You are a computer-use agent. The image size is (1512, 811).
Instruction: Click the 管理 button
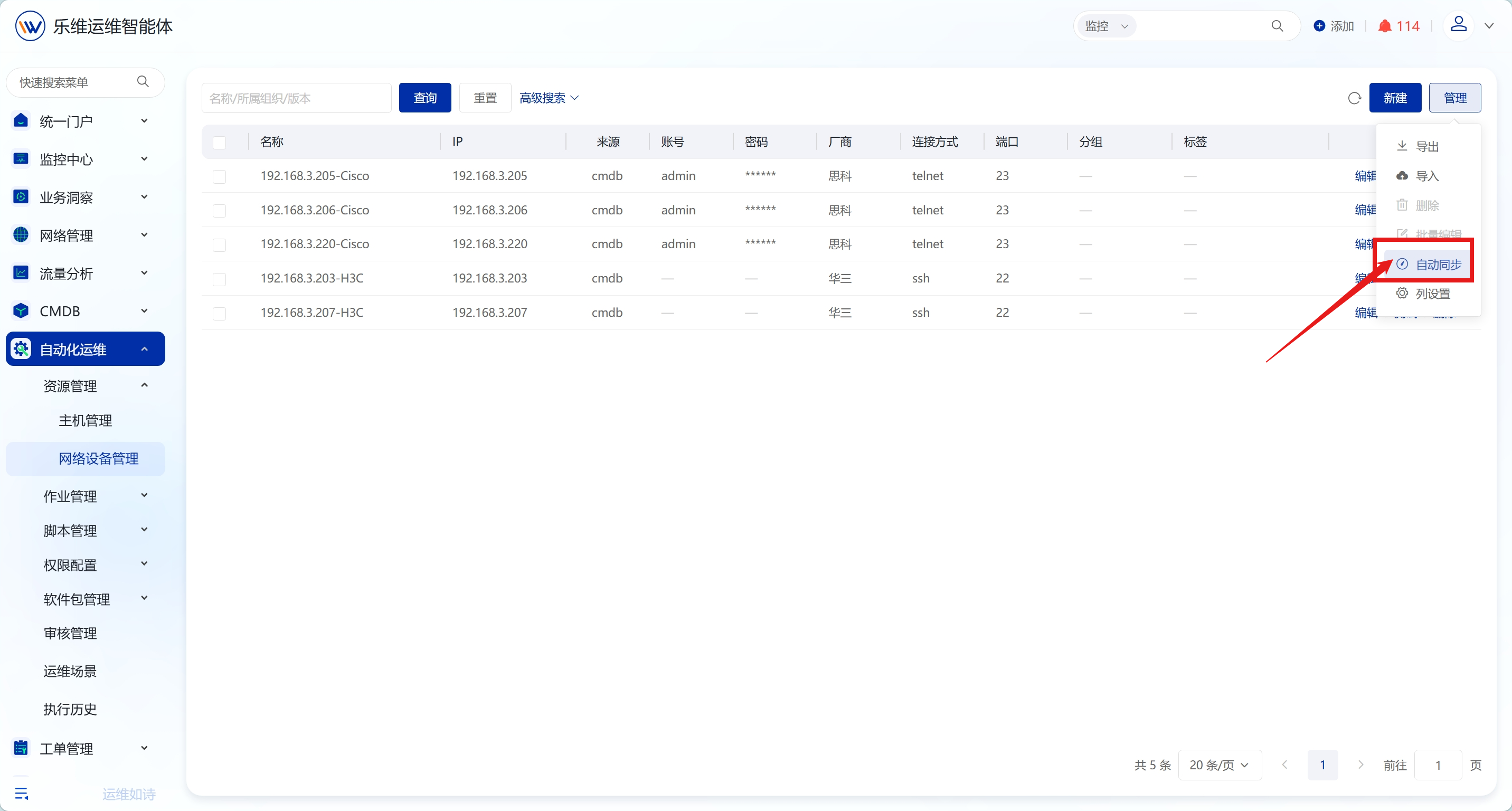tap(1455, 98)
